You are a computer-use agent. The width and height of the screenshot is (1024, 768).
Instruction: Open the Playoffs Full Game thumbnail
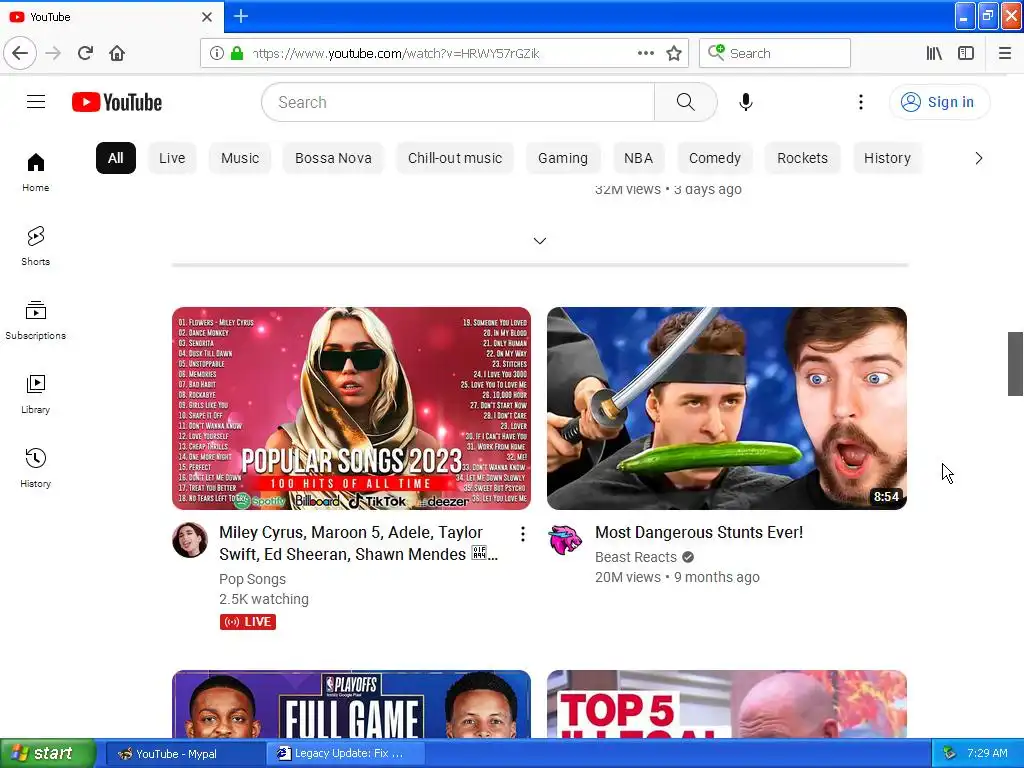pos(351,704)
